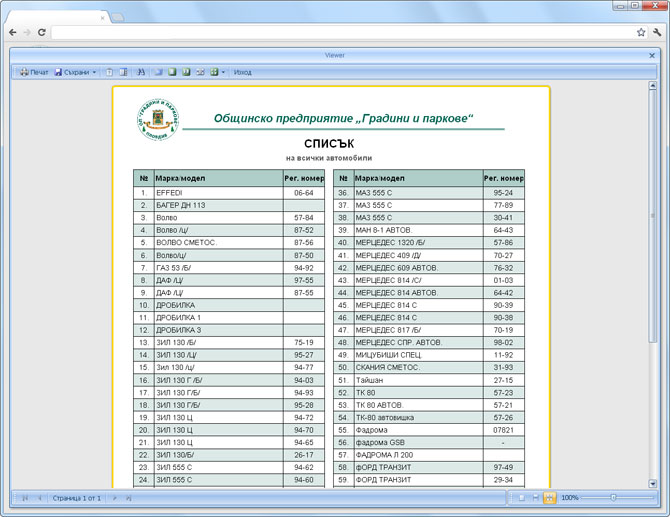Click the page icon left of the panel icon
The width and height of the screenshot is (670, 517).
109,72
